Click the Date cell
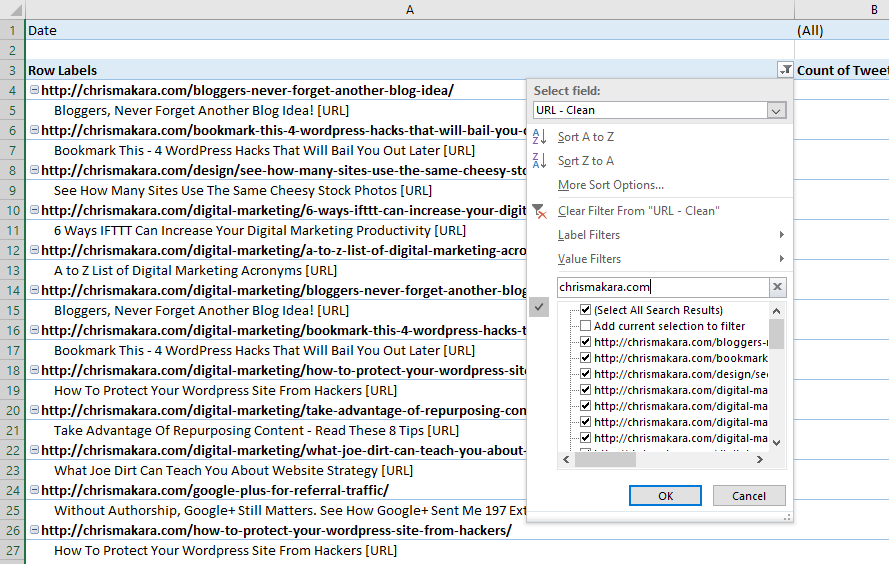The image size is (889, 564). [x=410, y=30]
